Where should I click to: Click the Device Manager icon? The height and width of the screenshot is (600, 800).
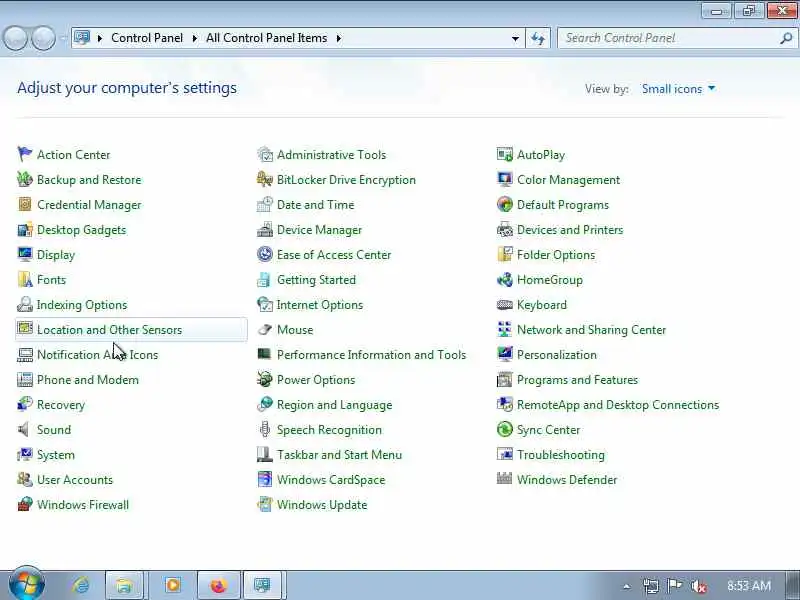click(265, 229)
